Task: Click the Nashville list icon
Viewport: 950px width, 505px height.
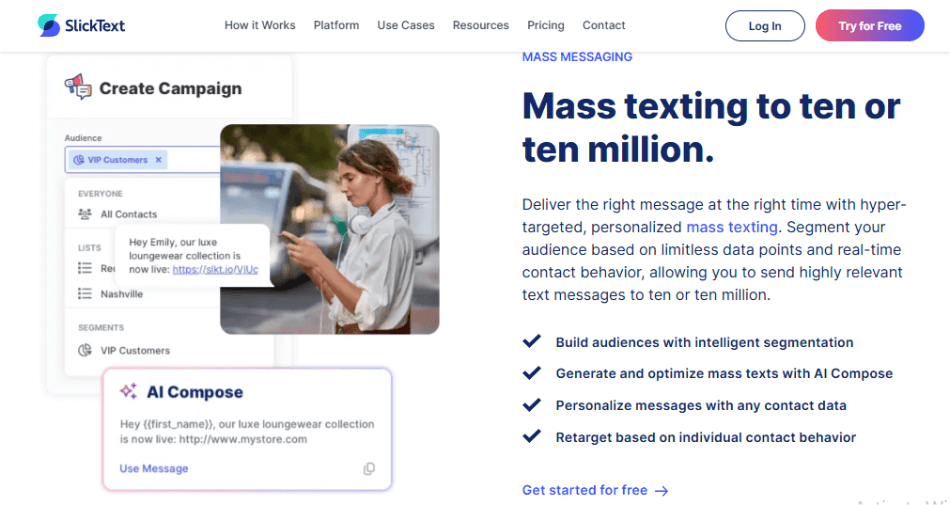Action: (x=85, y=294)
